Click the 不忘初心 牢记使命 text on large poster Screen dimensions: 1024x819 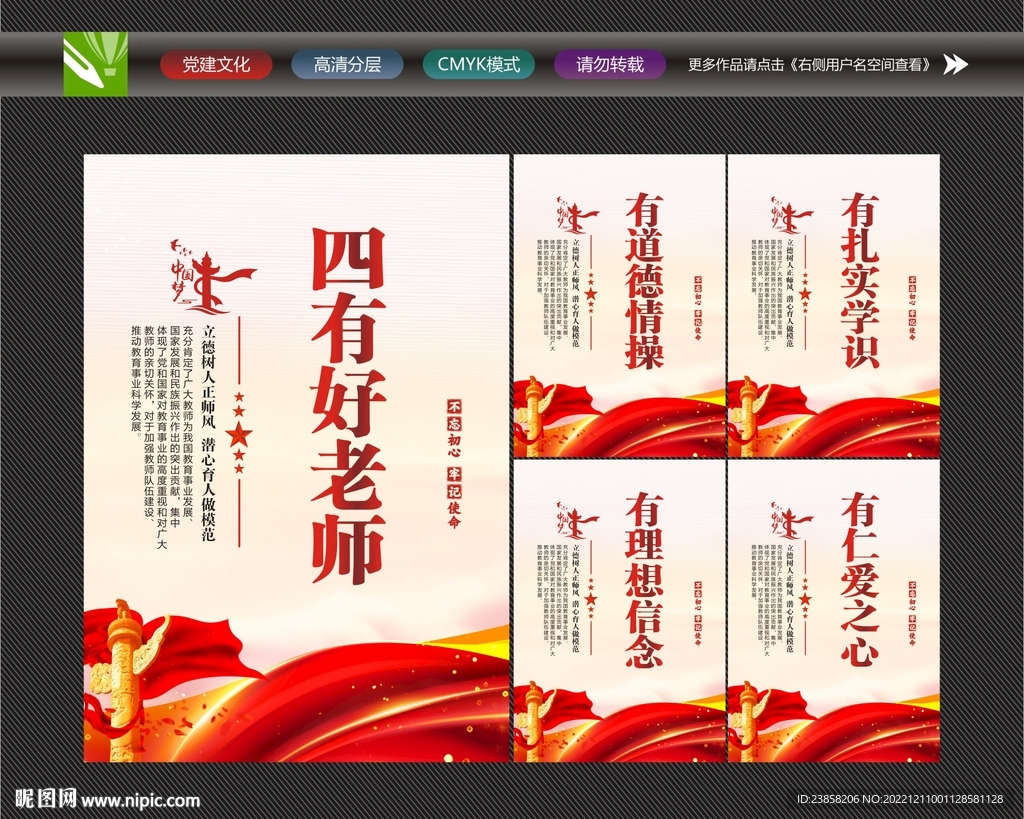(x=454, y=463)
